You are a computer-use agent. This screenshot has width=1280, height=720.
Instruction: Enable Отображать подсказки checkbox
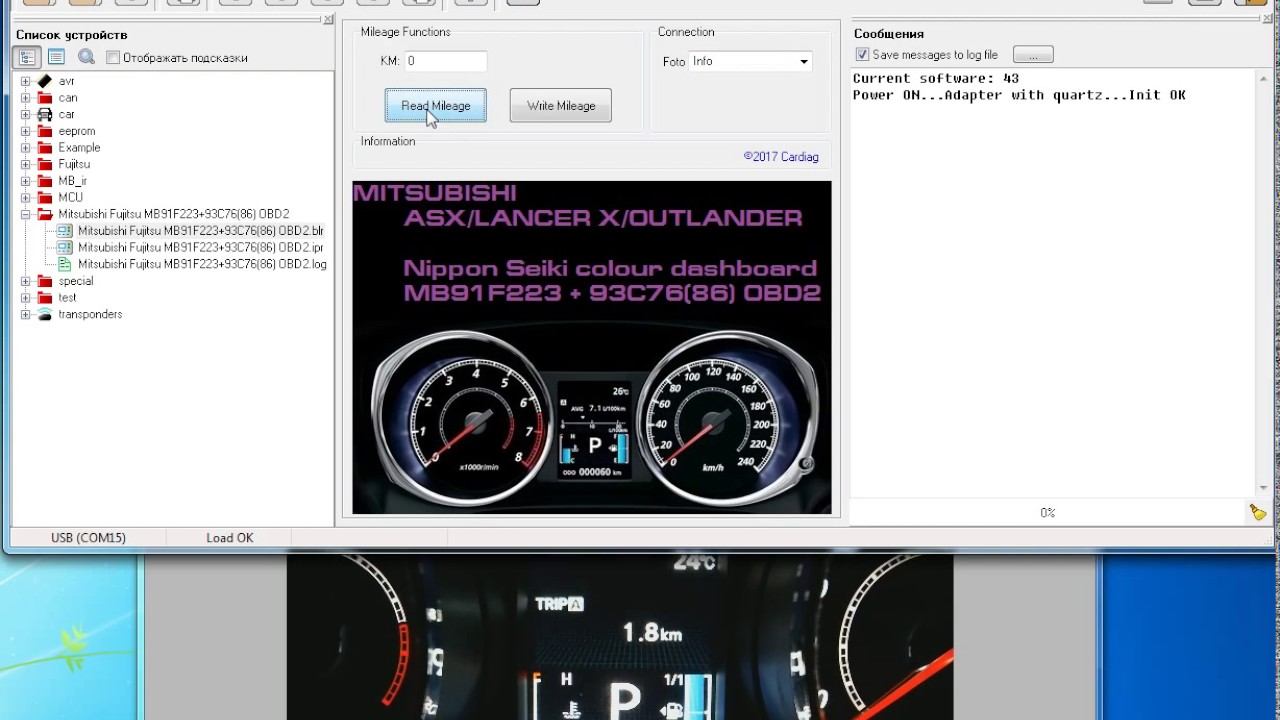(x=113, y=58)
